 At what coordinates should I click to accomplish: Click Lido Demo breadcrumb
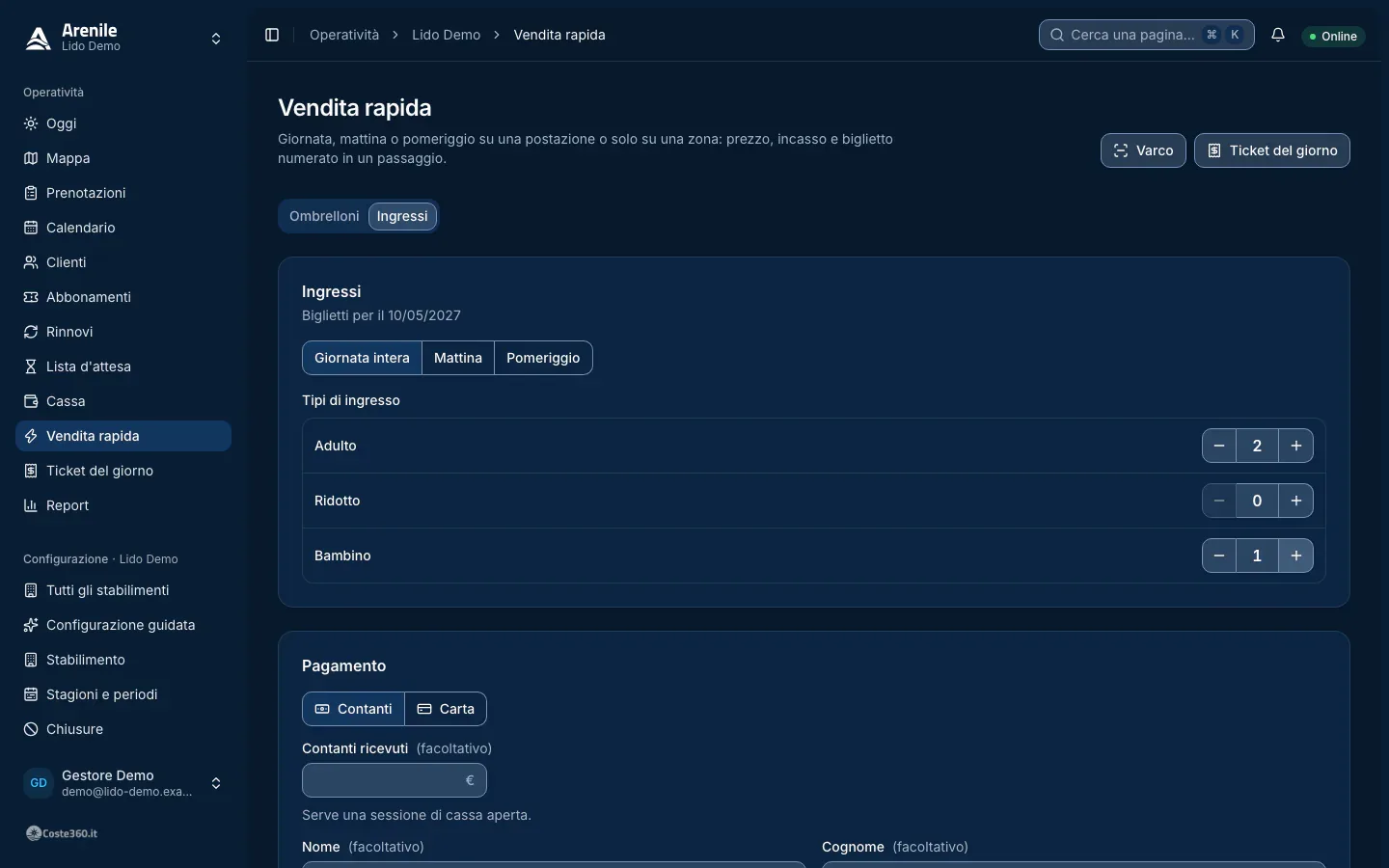click(x=446, y=35)
